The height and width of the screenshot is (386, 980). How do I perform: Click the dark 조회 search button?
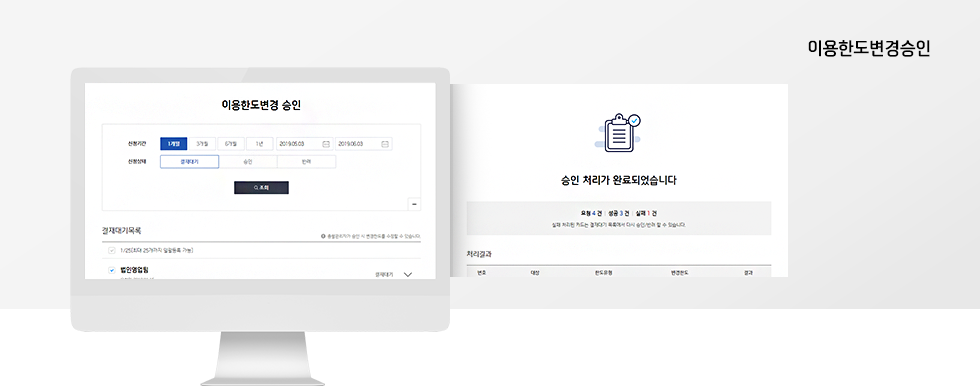pyautogui.click(x=261, y=187)
